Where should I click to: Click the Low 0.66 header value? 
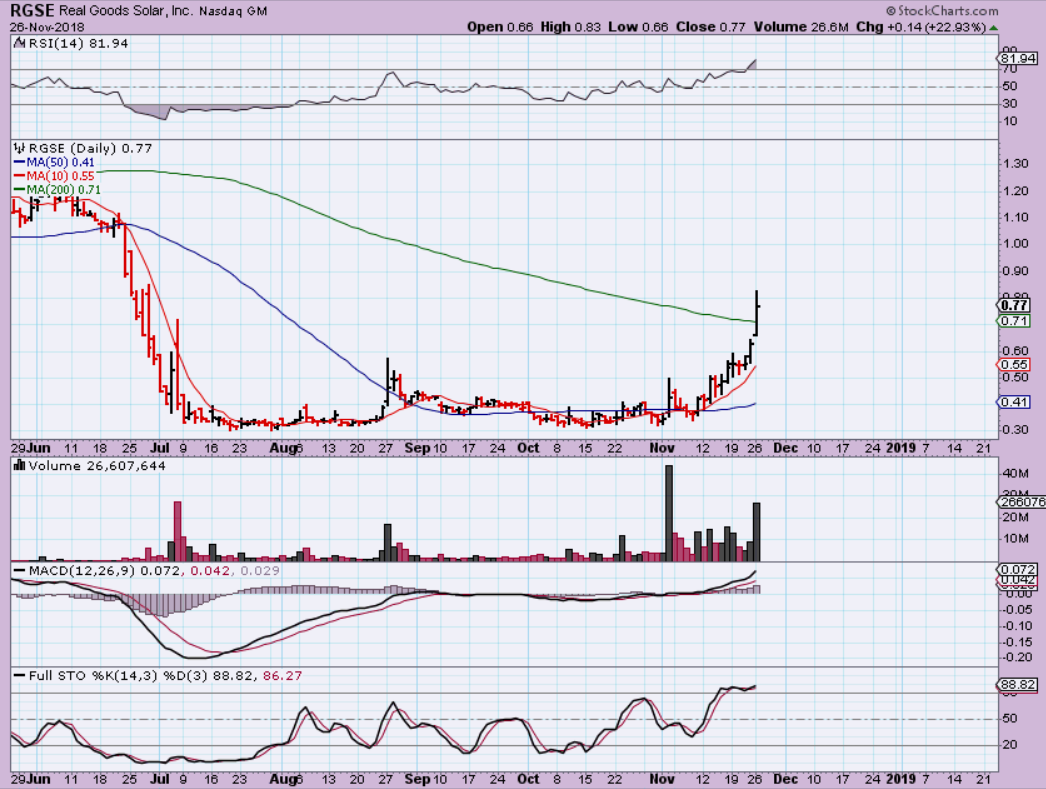638,27
